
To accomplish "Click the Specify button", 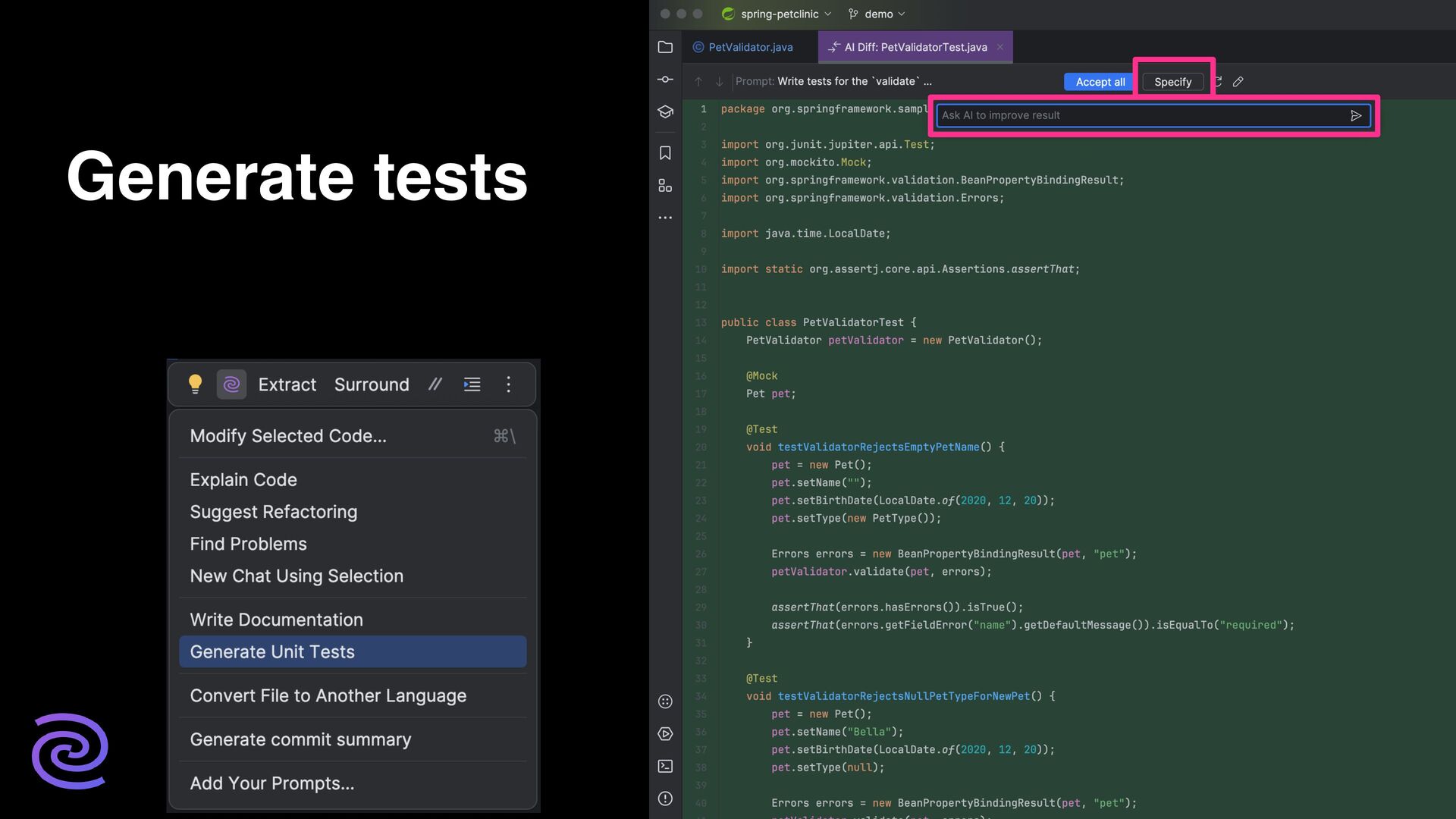I will pyautogui.click(x=1172, y=82).
